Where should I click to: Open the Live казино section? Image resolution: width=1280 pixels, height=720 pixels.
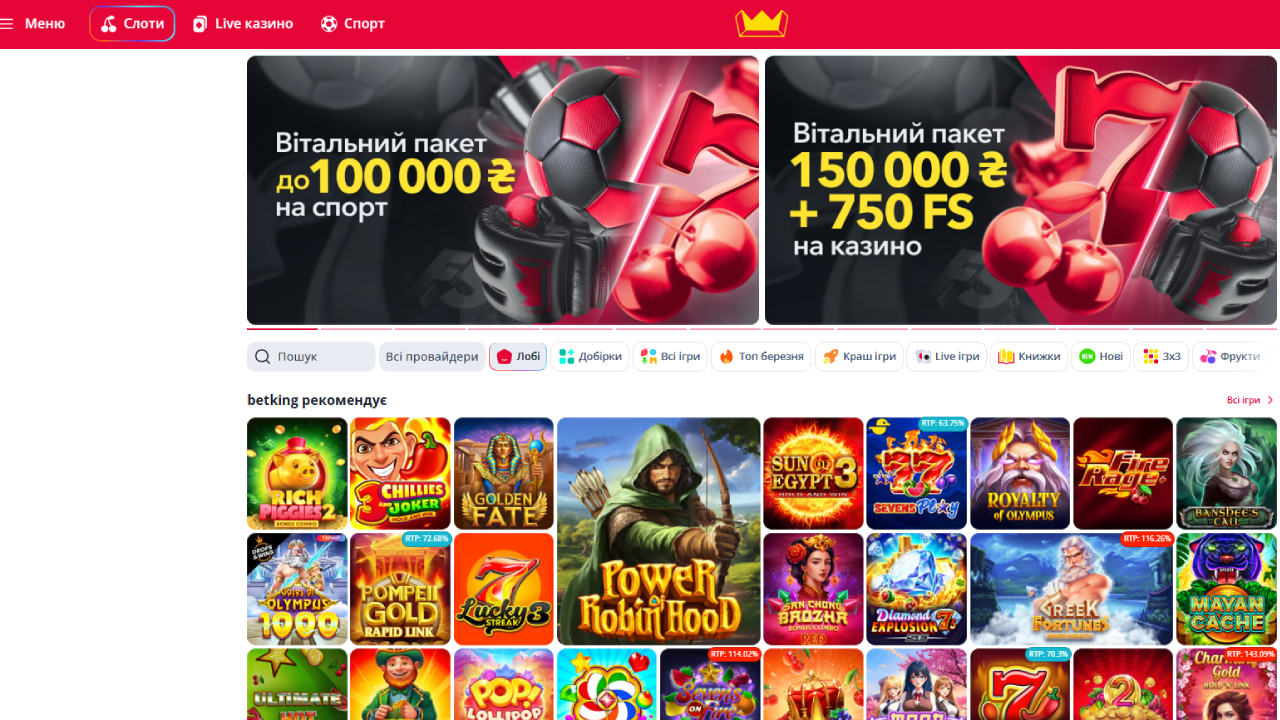coord(243,23)
